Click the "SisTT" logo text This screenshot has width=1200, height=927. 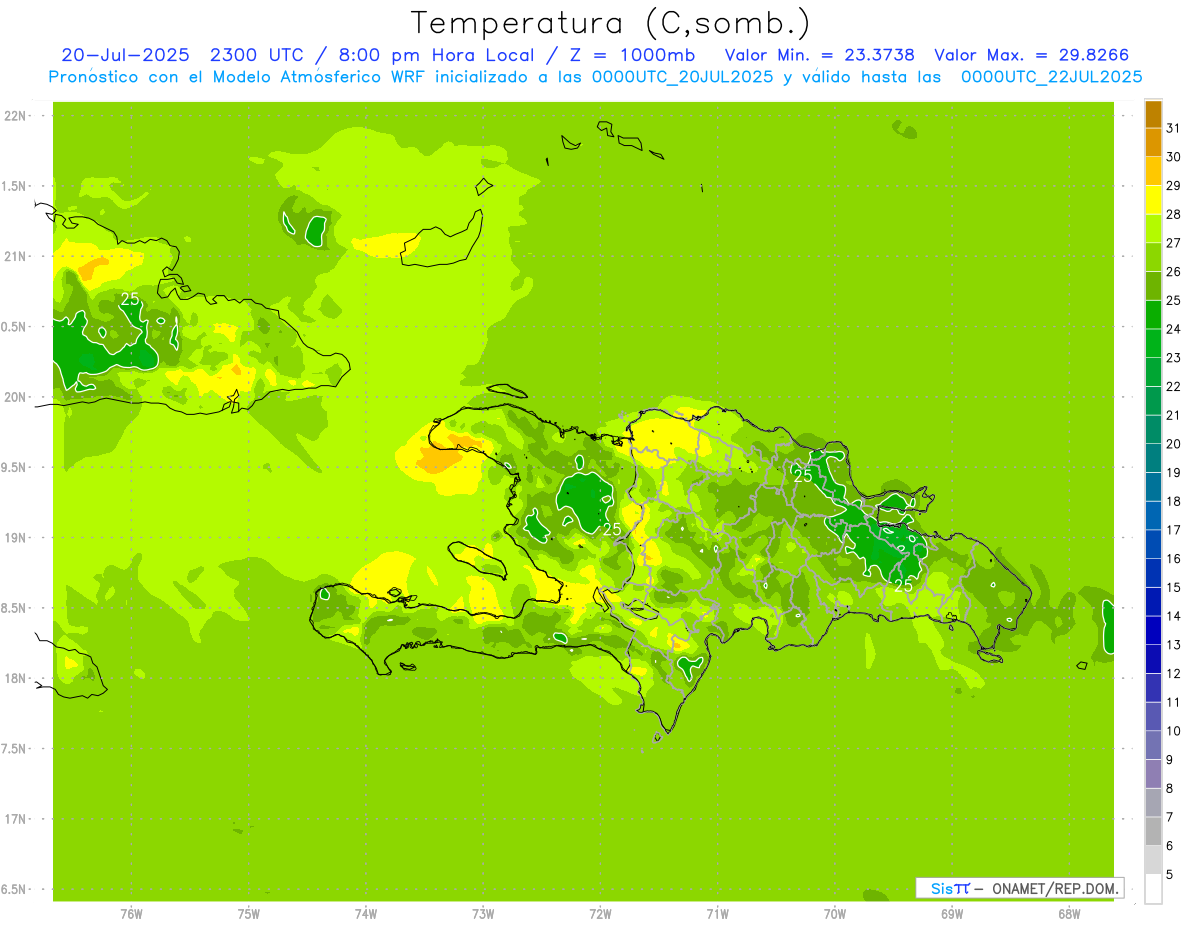click(950, 888)
